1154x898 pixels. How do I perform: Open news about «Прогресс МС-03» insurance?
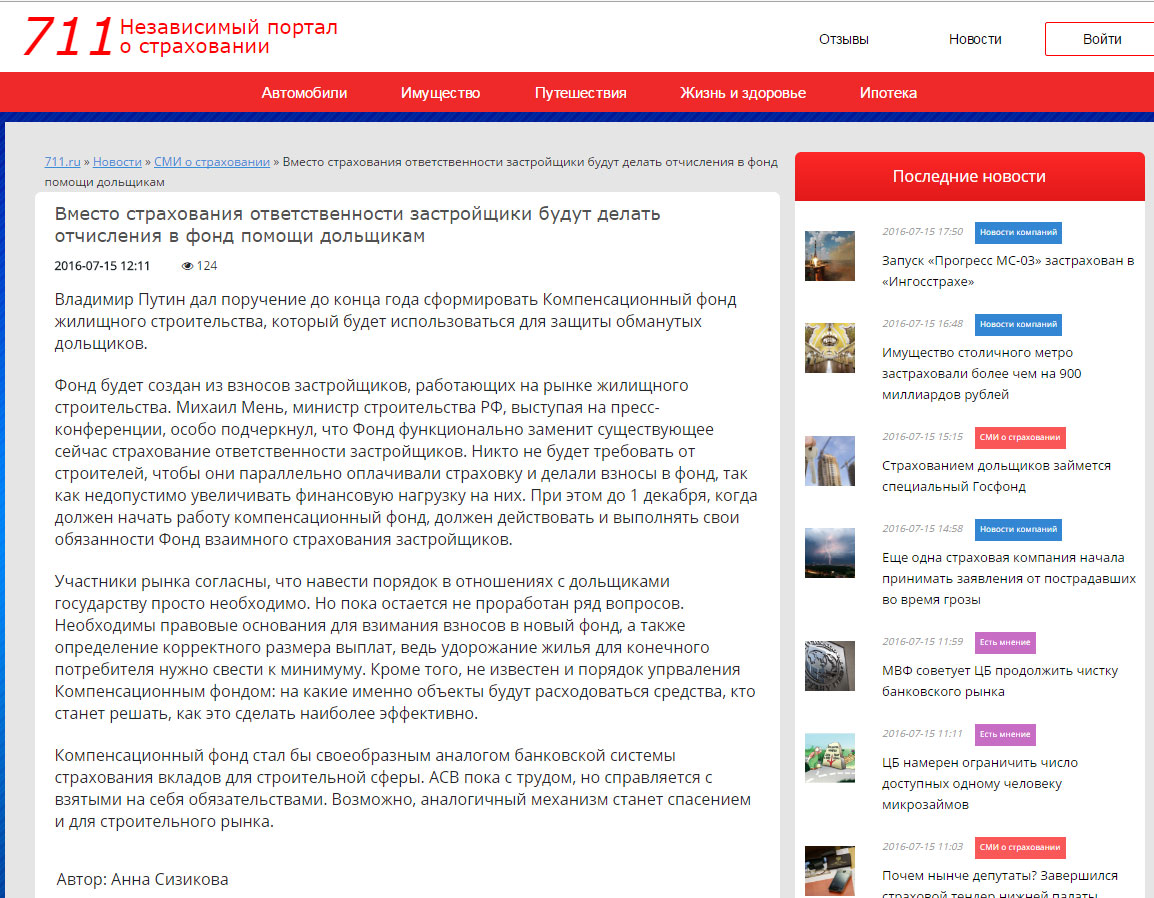(x=1008, y=271)
